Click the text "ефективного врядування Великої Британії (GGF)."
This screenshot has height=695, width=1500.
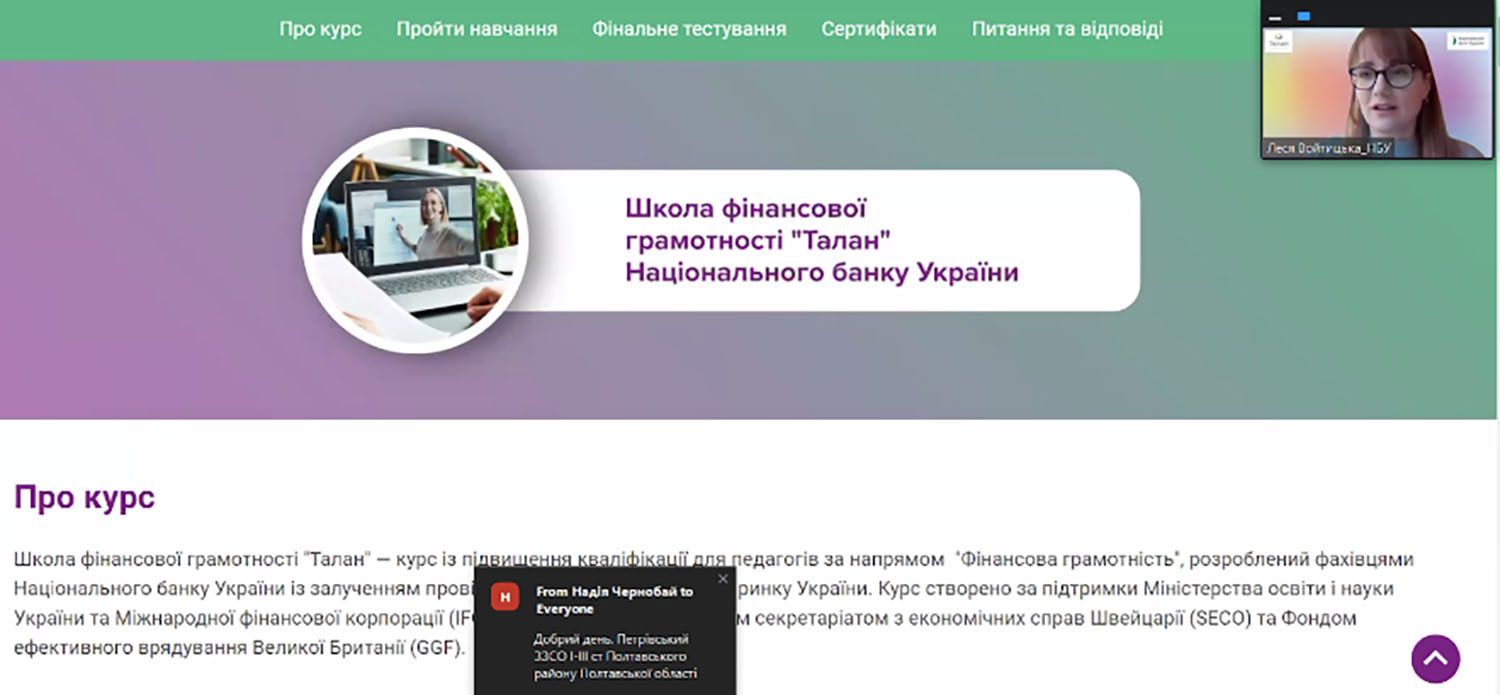240,647
